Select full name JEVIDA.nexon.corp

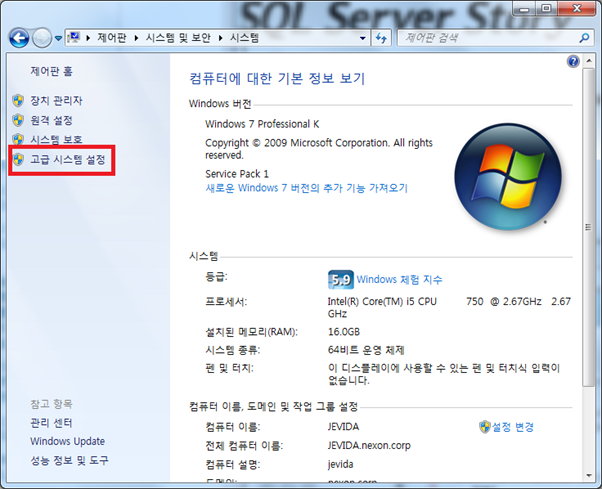(369, 446)
